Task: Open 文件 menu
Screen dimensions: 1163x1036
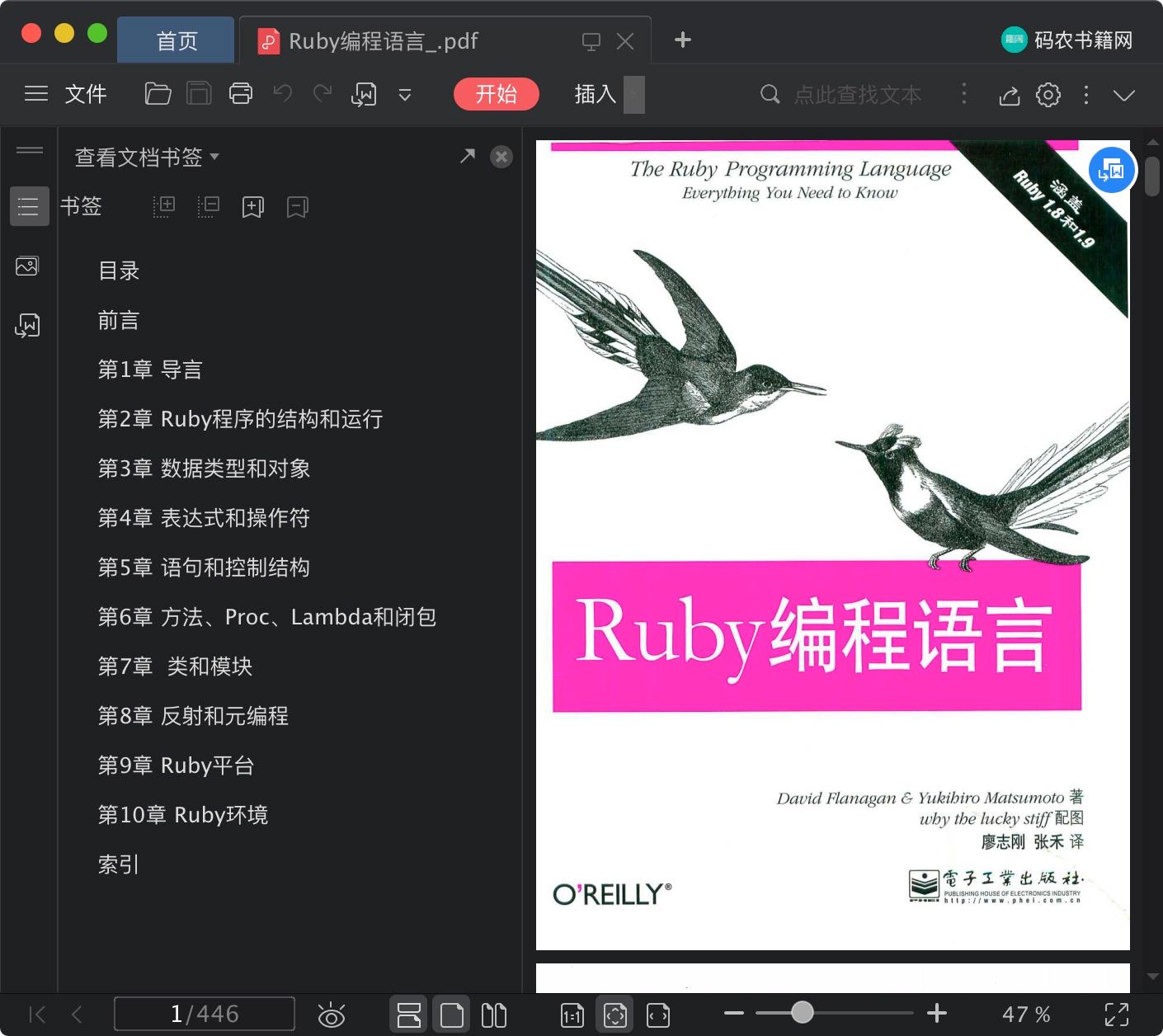Action: (x=86, y=94)
